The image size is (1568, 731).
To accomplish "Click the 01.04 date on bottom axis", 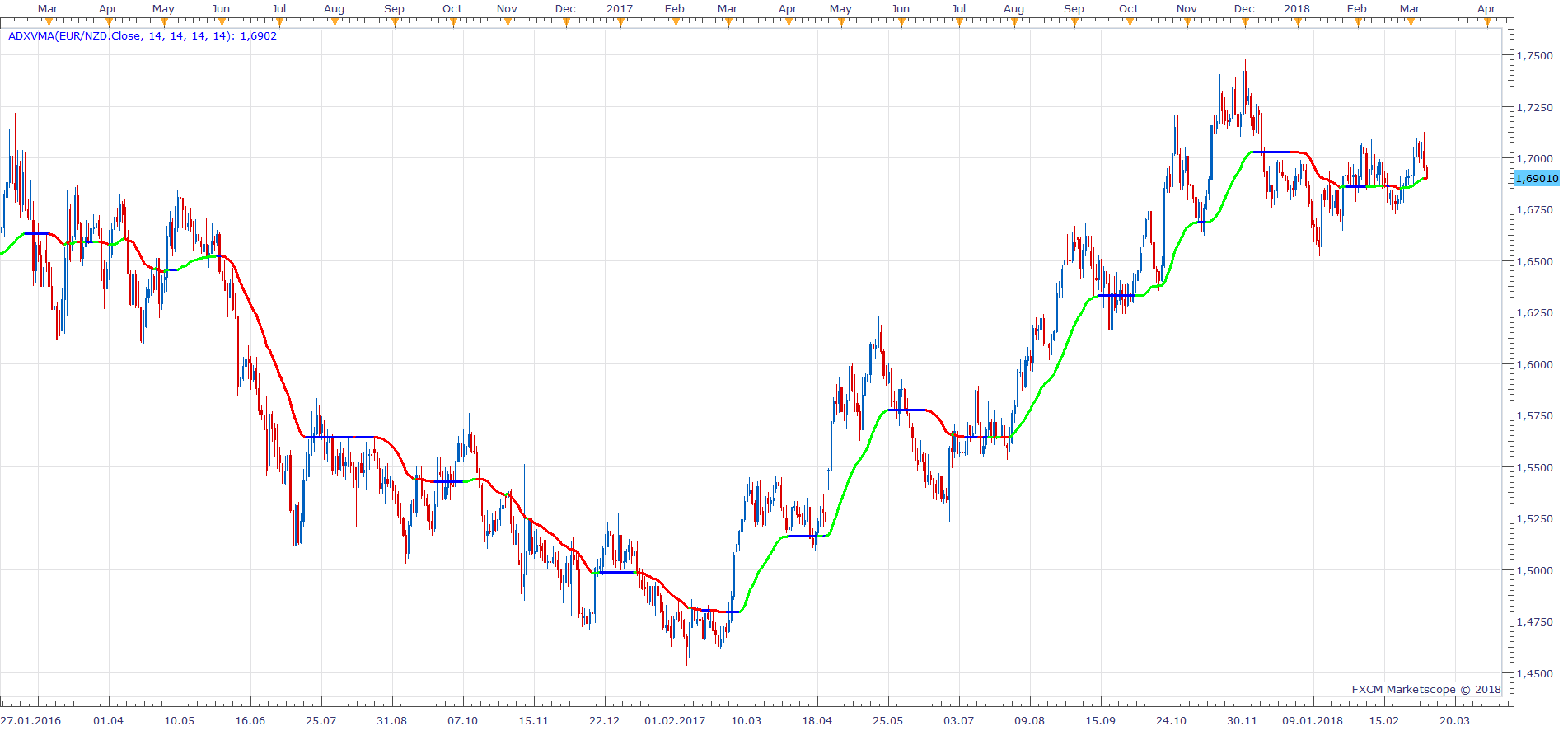I will (x=108, y=720).
